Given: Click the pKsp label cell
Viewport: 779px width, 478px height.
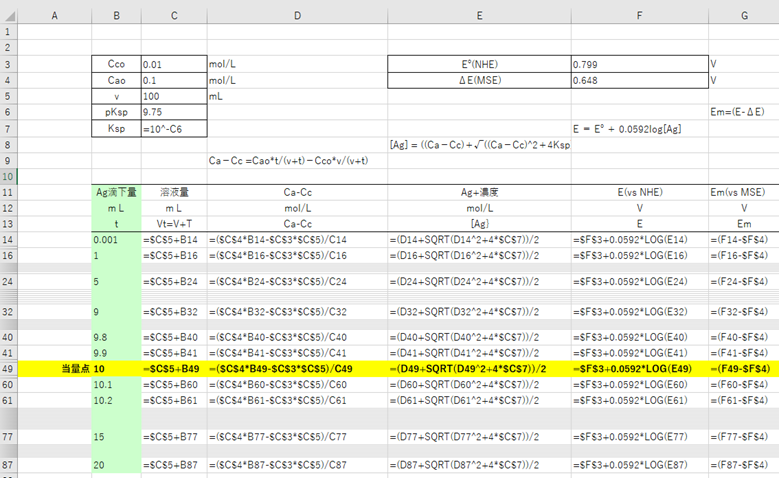Looking at the screenshot, I should pos(116,112).
